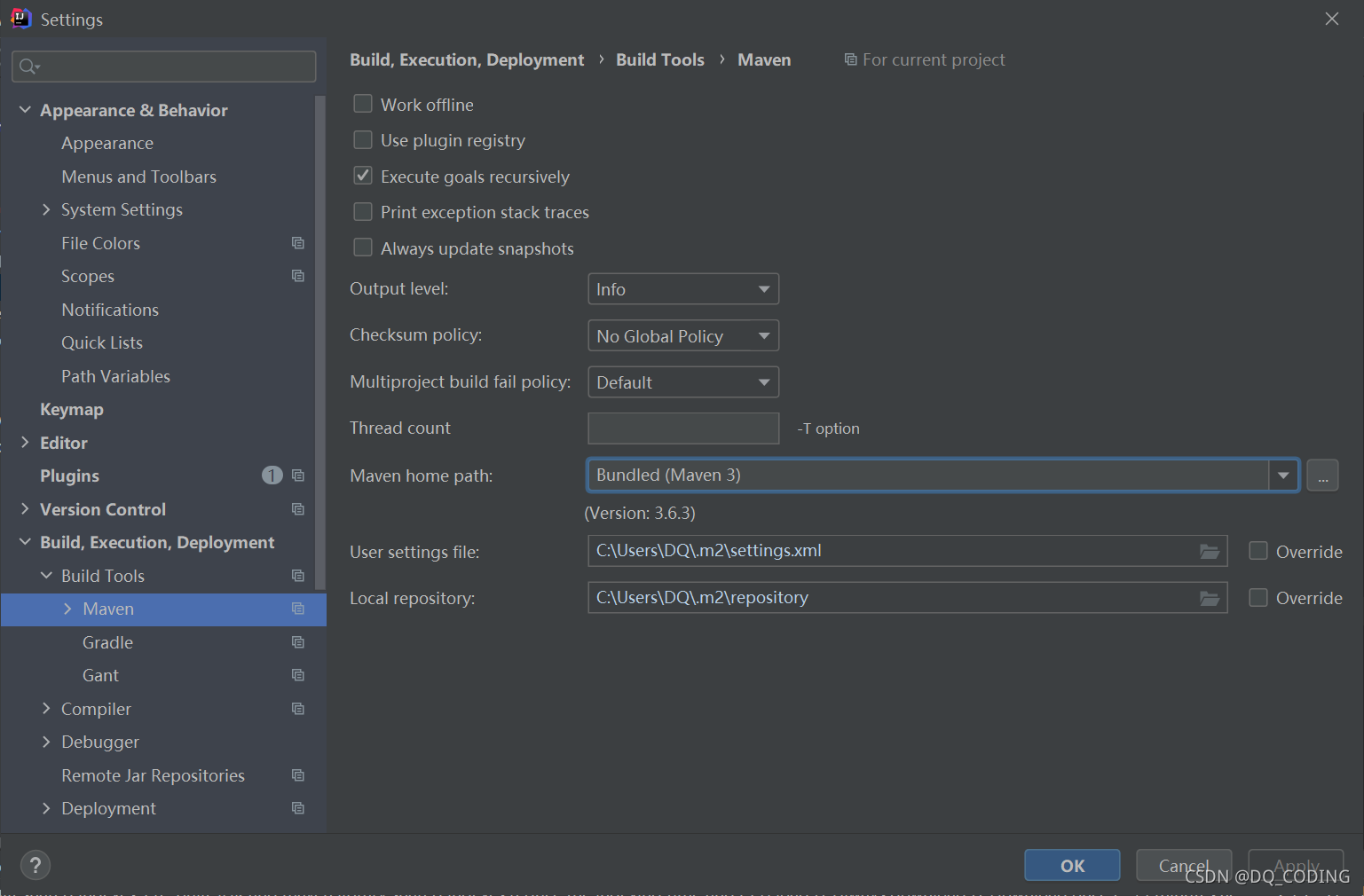The width and height of the screenshot is (1364, 896).
Task: Open help with the question mark button
Action: point(35,865)
